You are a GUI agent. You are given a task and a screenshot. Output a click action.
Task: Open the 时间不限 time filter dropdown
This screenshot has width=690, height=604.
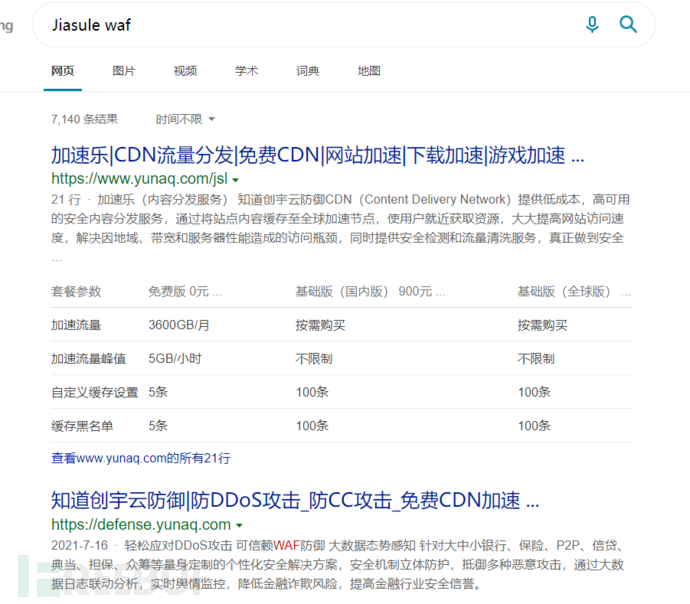tap(185, 119)
